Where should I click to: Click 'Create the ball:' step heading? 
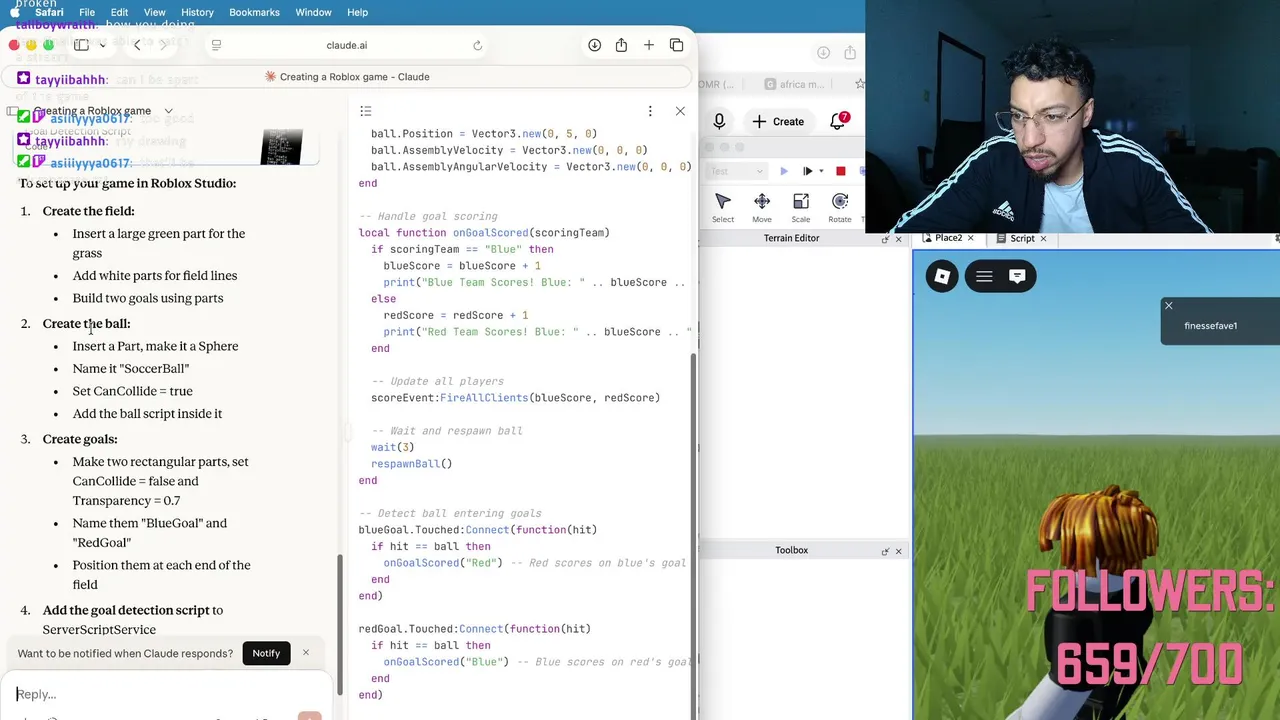click(x=86, y=323)
